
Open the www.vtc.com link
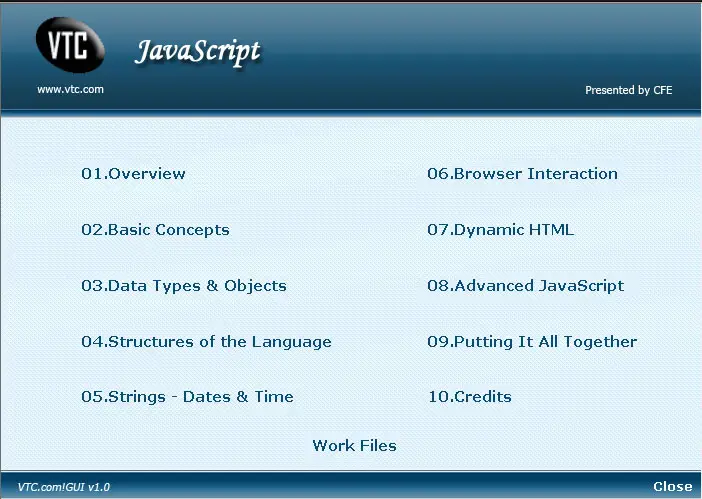[70, 90]
